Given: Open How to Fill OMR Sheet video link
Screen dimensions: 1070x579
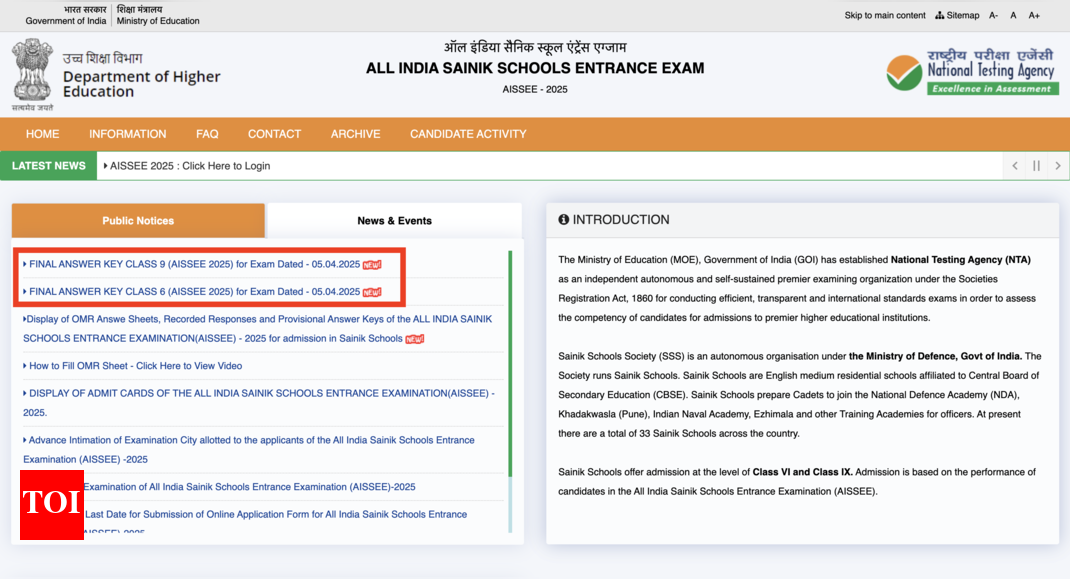Looking at the screenshot, I should [x=135, y=366].
